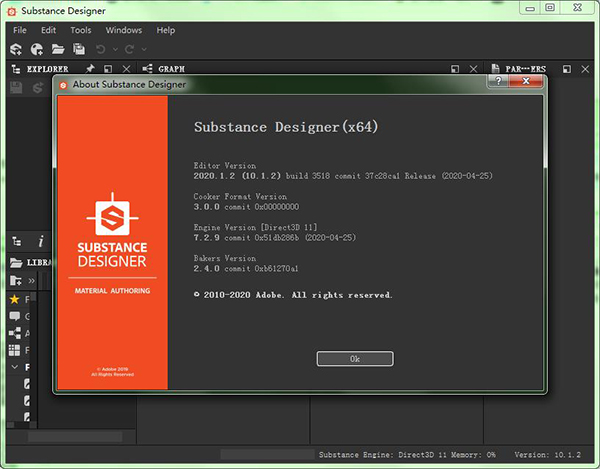Collapse the expanded library category chevron
Image resolution: width=600 pixels, height=469 pixels.
15,367
